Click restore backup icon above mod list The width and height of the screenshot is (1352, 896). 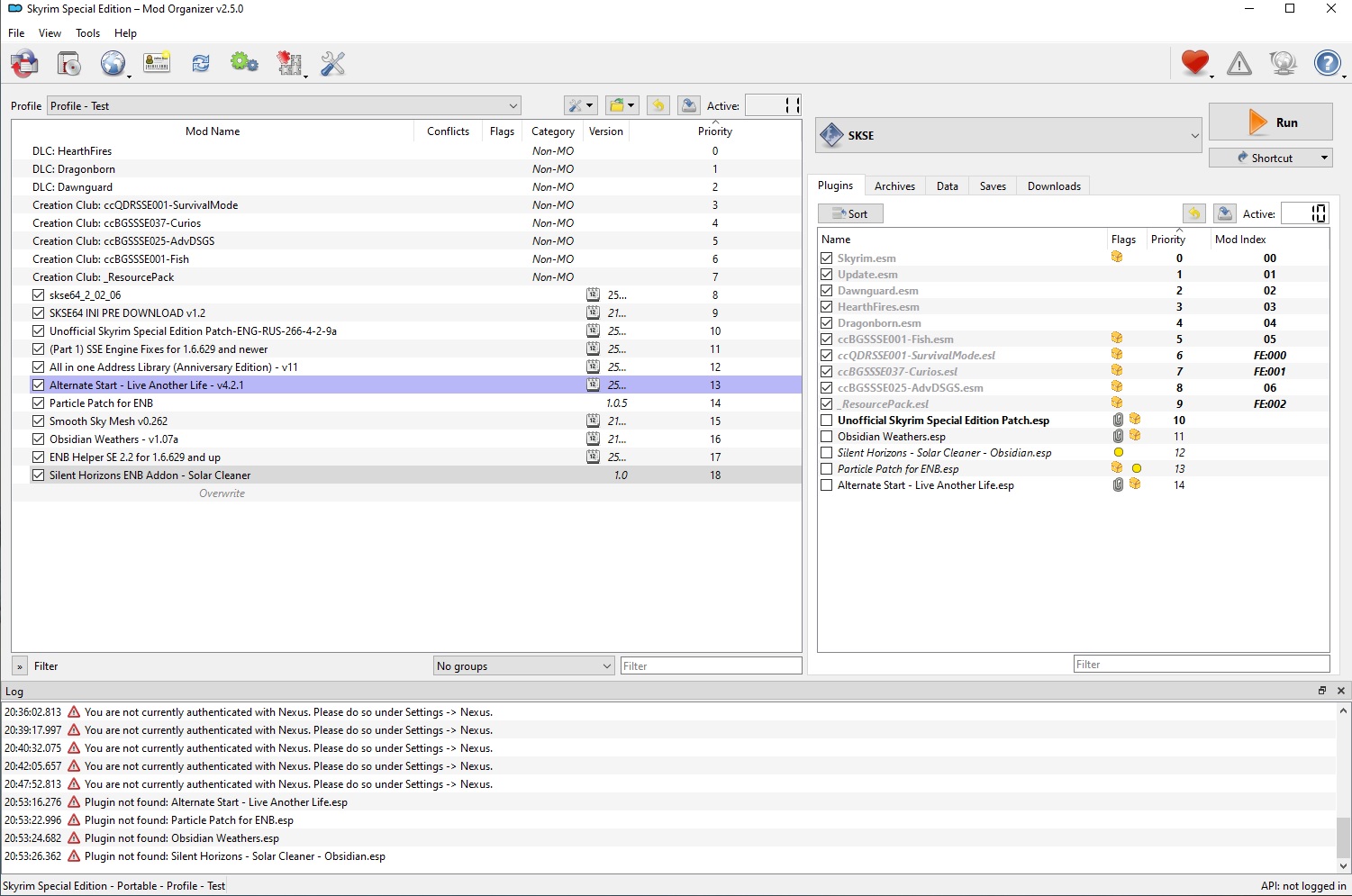658,105
